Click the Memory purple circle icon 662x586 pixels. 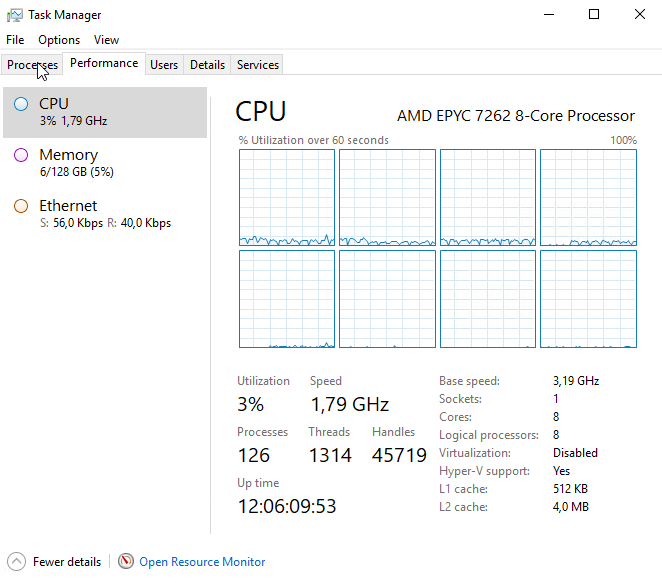point(21,155)
